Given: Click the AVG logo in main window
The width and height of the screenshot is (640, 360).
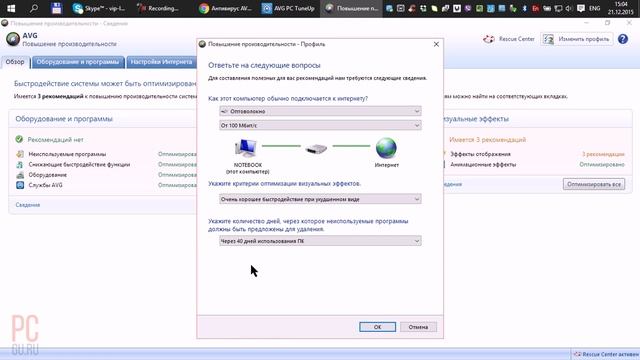Looking at the screenshot, I should point(13,39).
